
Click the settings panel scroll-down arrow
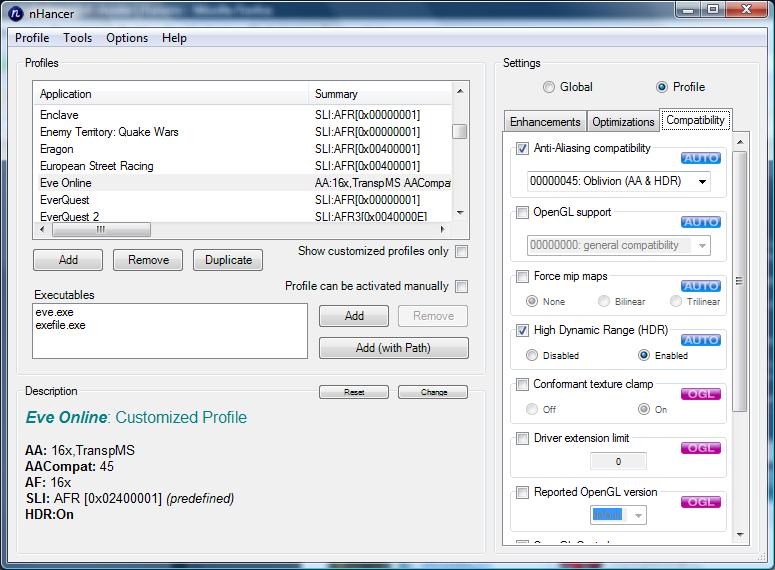click(740, 534)
